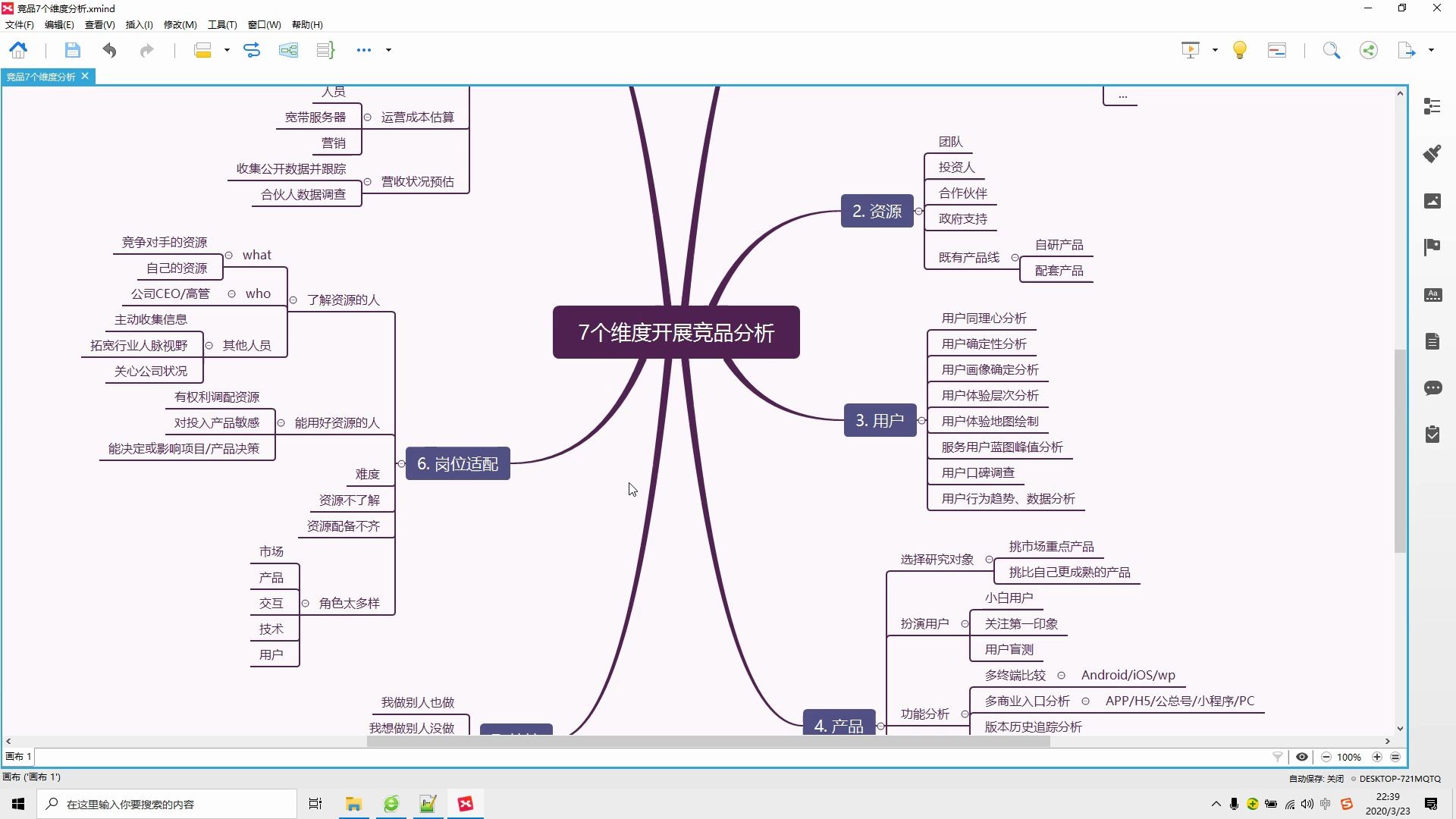Viewport: 1456px width, 819px height.
Task: Open the Task info side panel
Action: (1432, 435)
